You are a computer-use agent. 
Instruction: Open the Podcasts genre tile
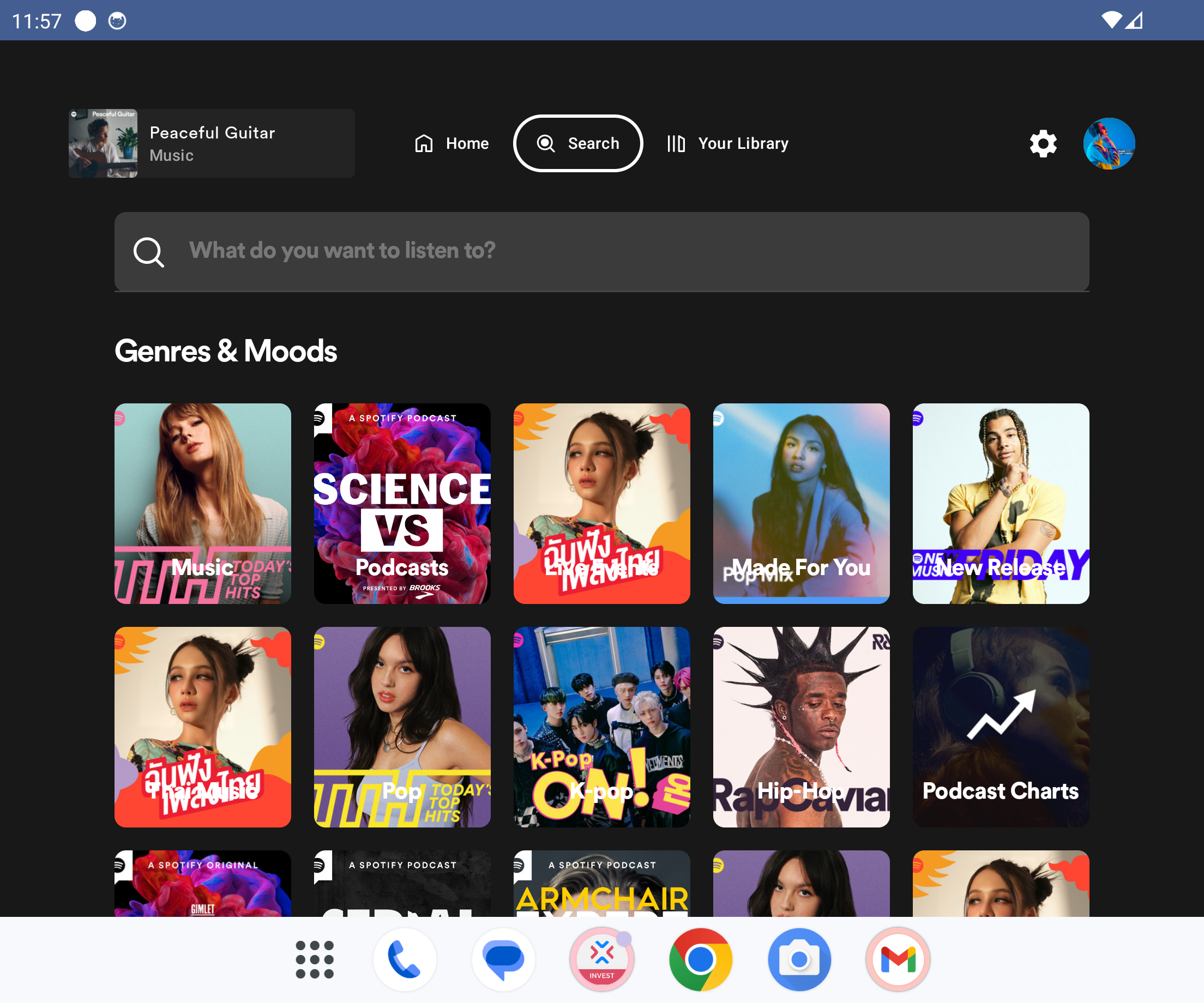(402, 503)
